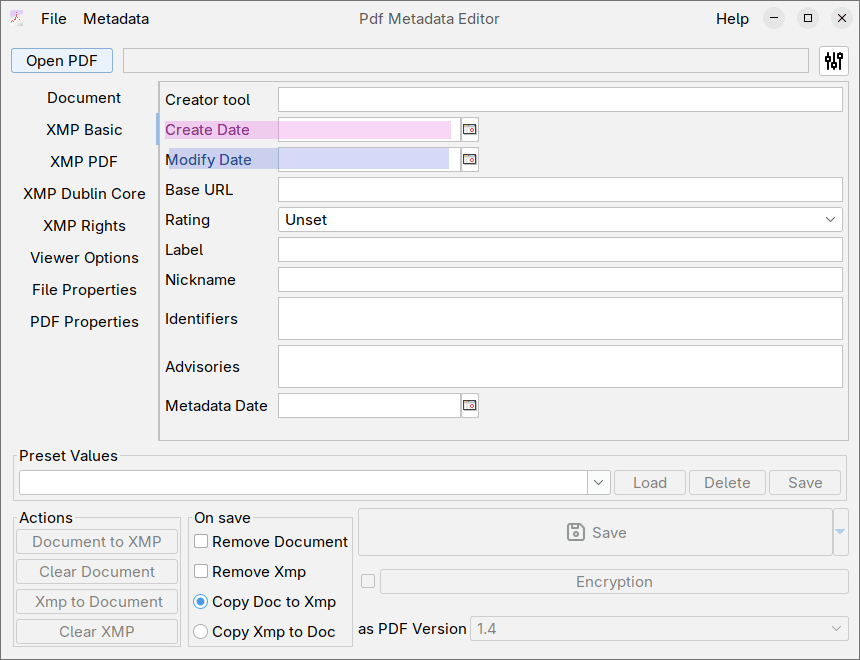Image resolution: width=860 pixels, height=660 pixels.
Task: Switch to the Viewer Options section
Action: (84, 257)
